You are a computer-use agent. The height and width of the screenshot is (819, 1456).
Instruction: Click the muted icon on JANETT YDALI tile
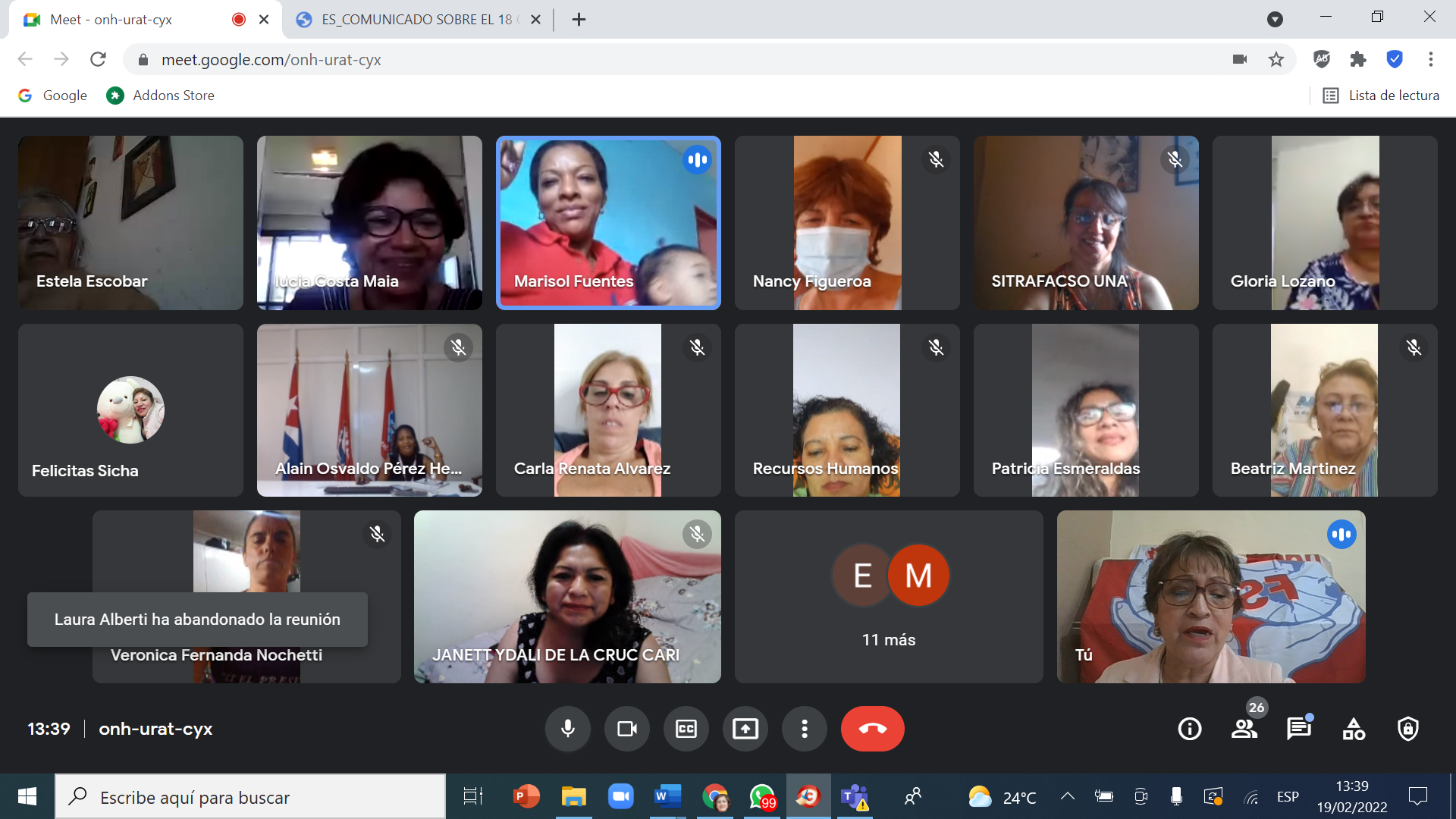point(697,535)
